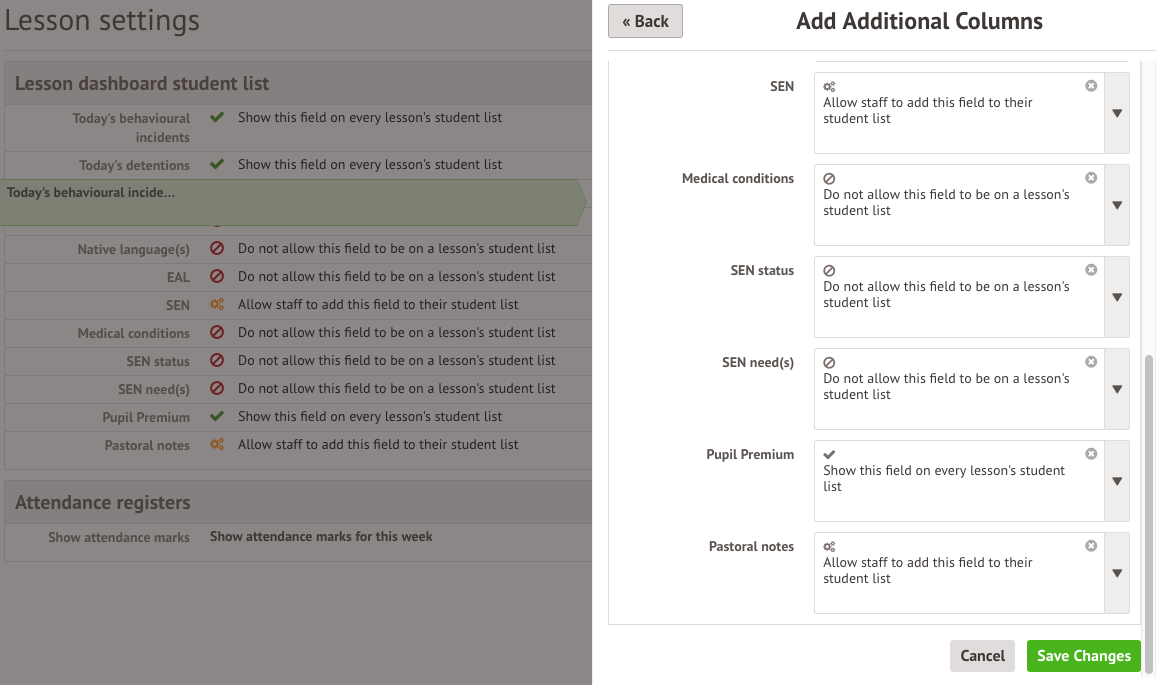The height and width of the screenshot is (685, 1165).
Task: Clear the SEN status field selection
Action: (x=1091, y=270)
